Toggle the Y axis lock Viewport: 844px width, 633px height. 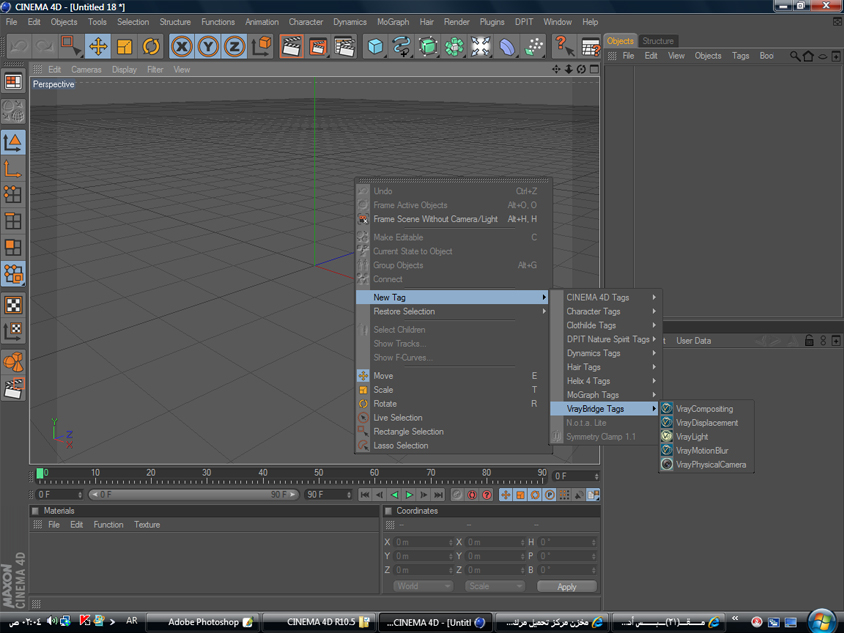[208, 46]
